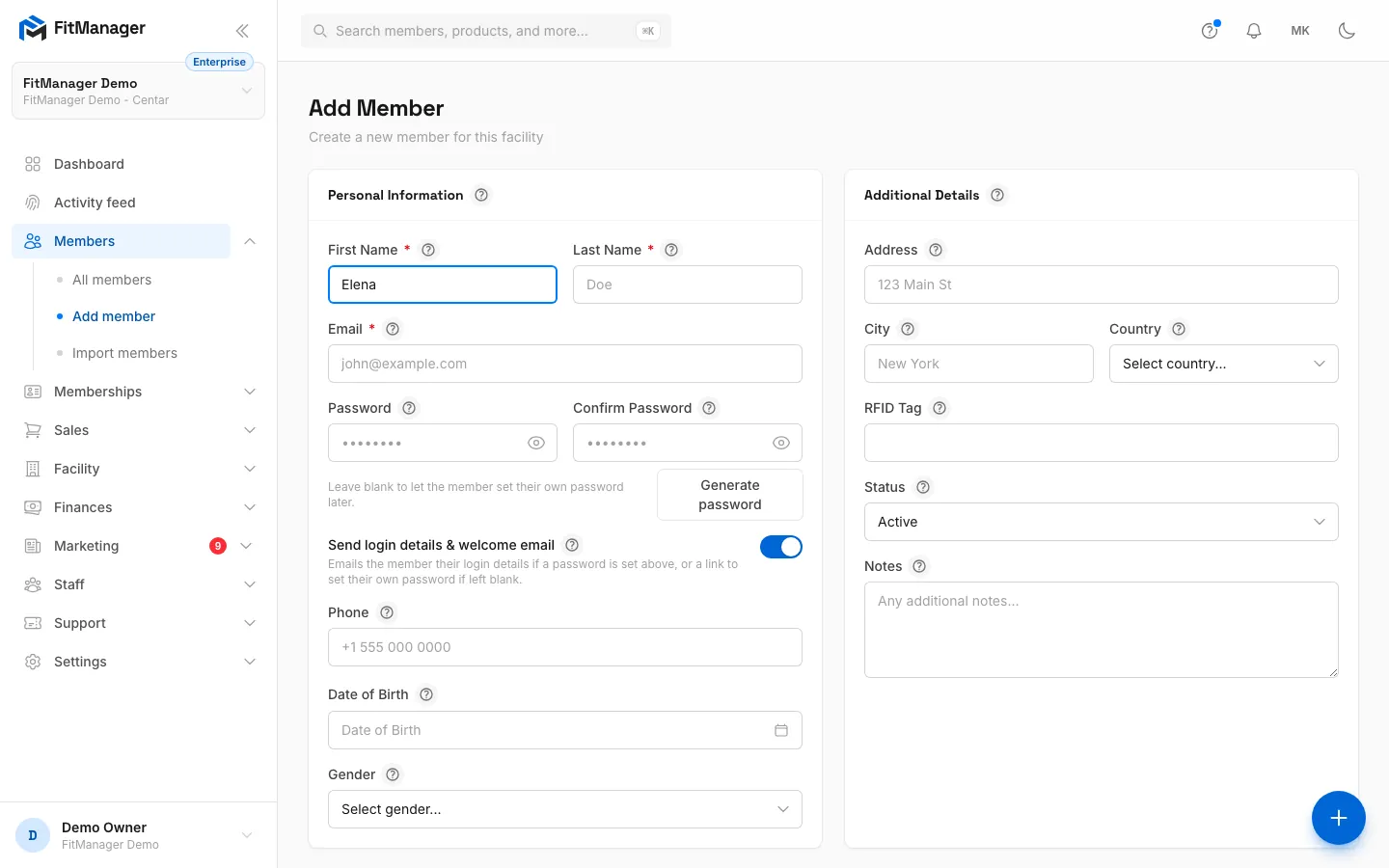Open the MK user avatar menu
This screenshot has height=868, width=1389.
1300,31
